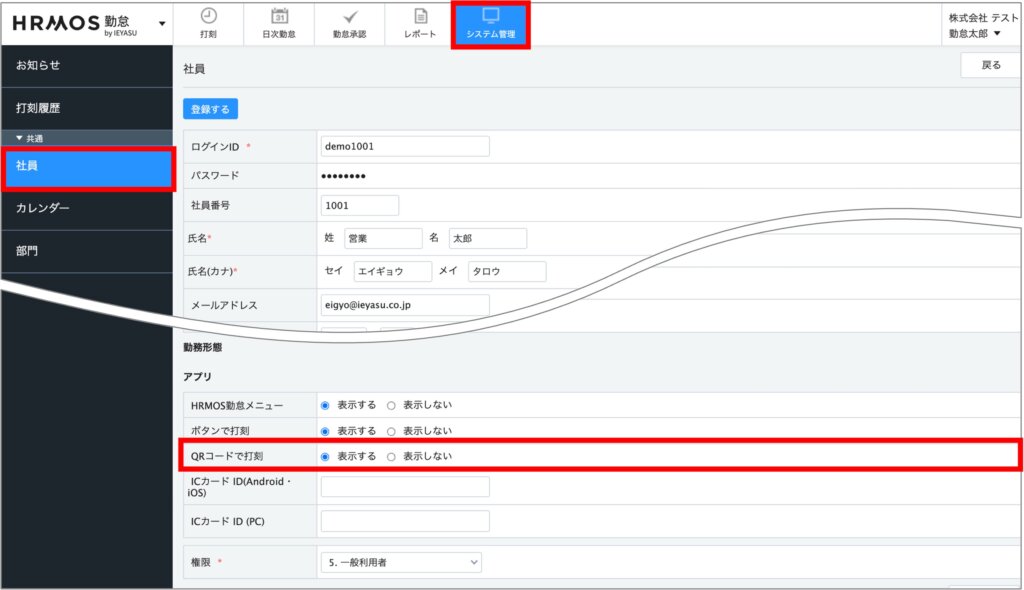Viewport: 1024px width, 590px height.
Task: Open カレンダー in the sidebar
Action: click(86, 209)
